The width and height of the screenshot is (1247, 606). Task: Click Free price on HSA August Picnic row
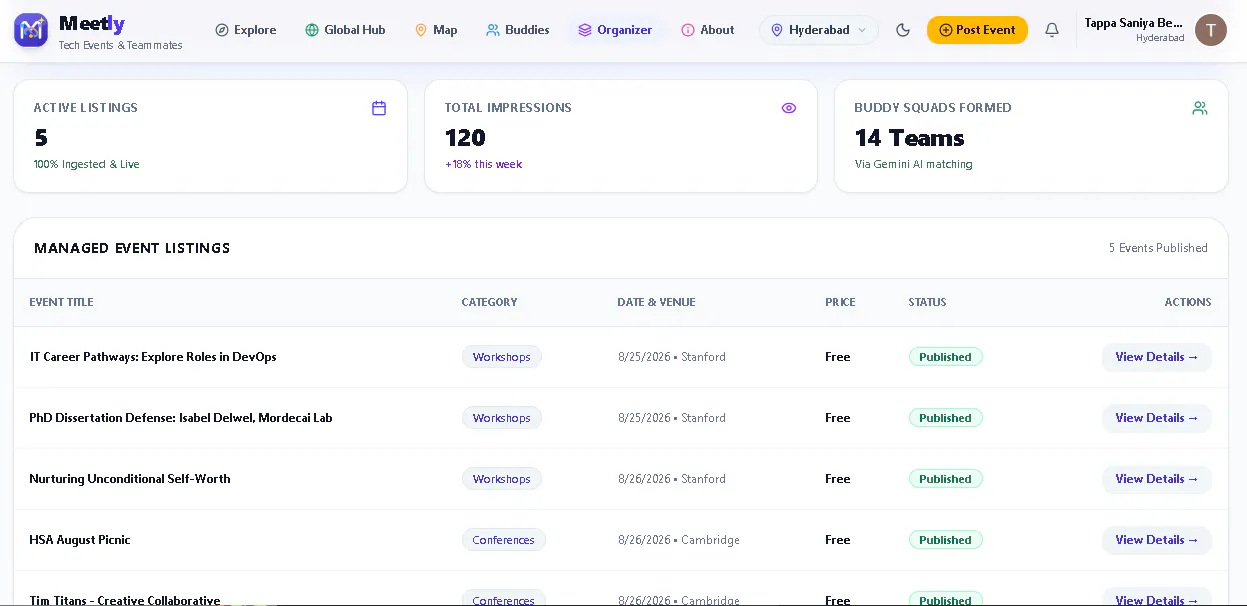[838, 540]
